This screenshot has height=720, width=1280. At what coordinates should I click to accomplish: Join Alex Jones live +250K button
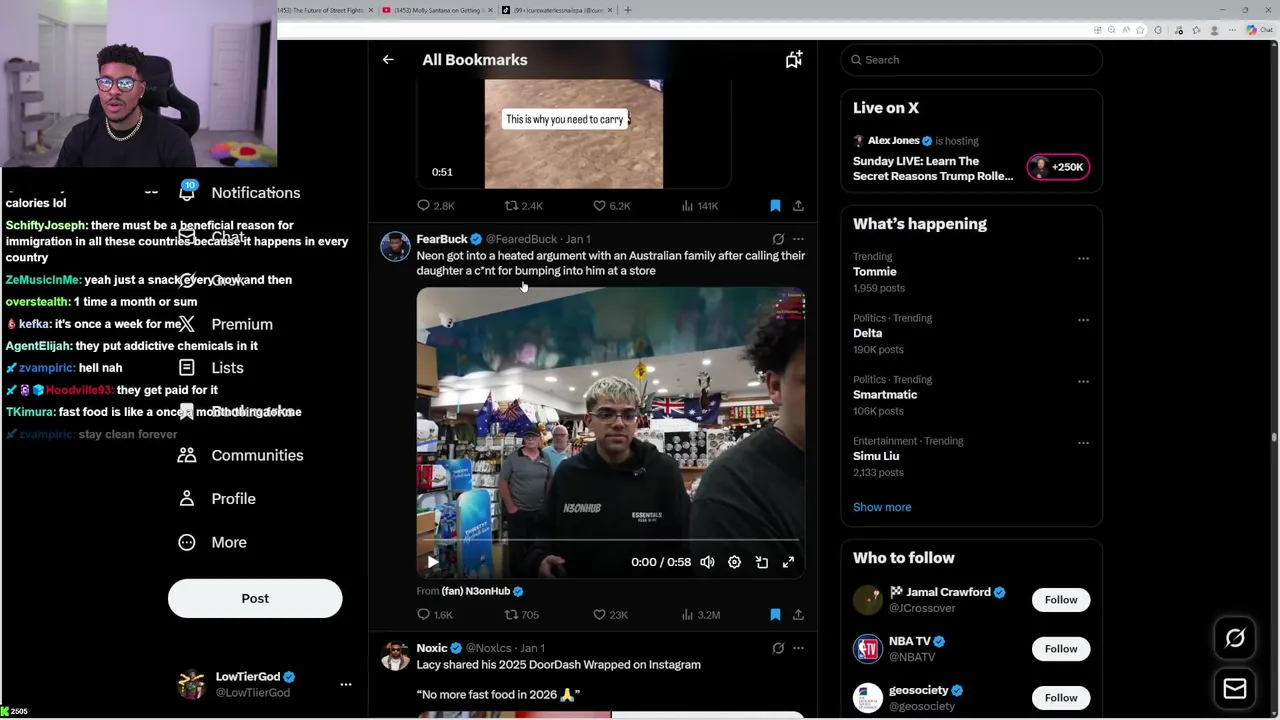pyautogui.click(x=1058, y=167)
